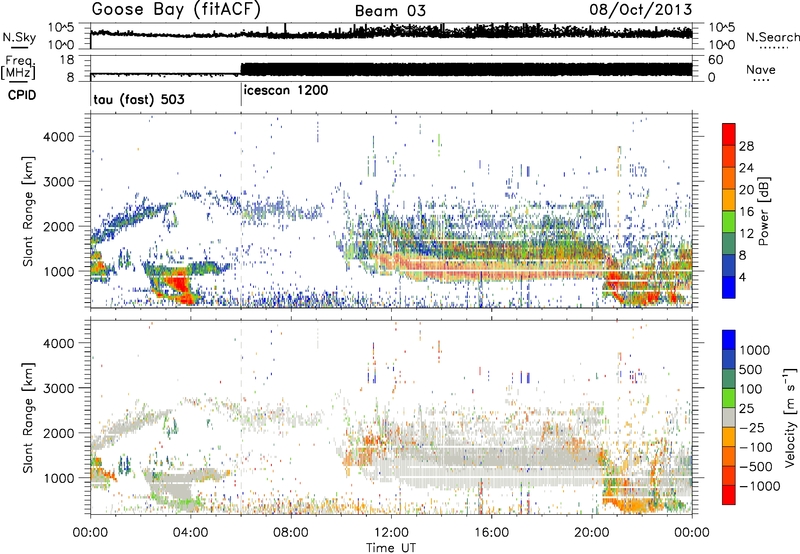Click the '28' tick on Power color bar
Image resolution: width=800 pixels, height=554 pixels.
click(x=746, y=146)
